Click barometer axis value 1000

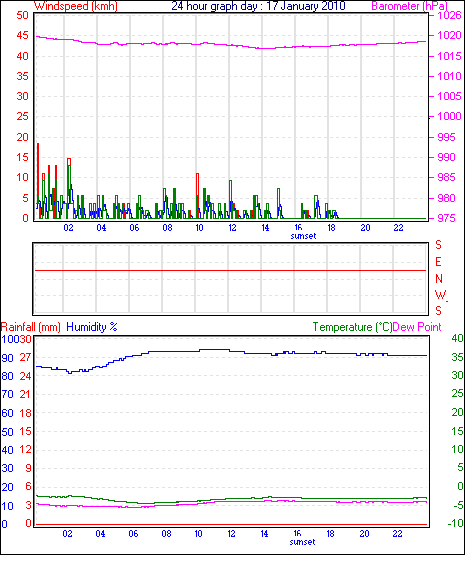pyautogui.click(x=449, y=116)
